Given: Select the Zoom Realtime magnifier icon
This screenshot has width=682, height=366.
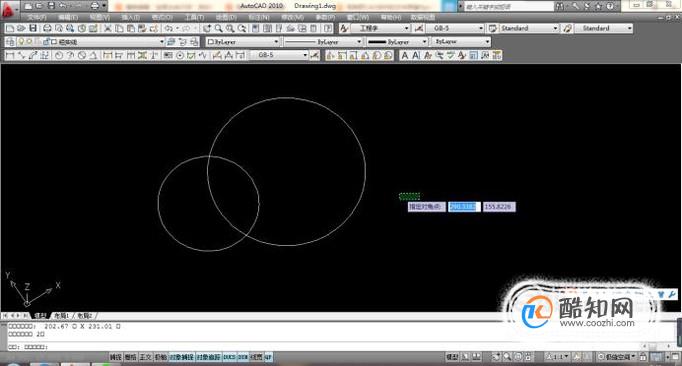Looking at the screenshot, I should click(x=218, y=28).
